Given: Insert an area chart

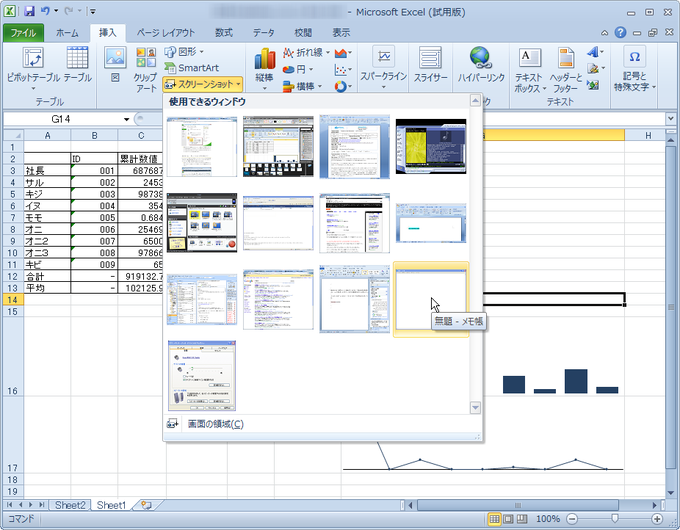Looking at the screenshot, I should 343,53.
